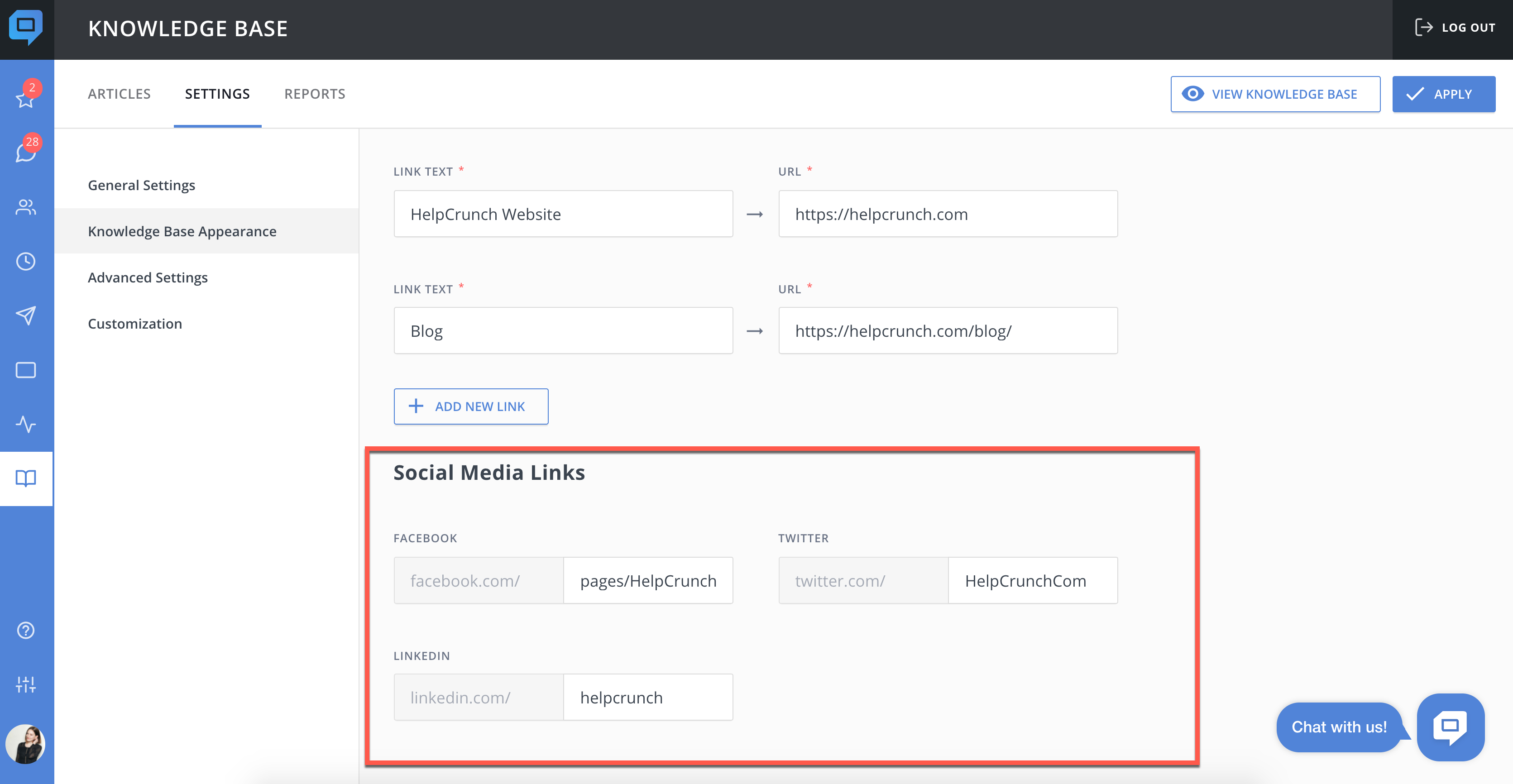Switch to the Reports tab
Viewport: 1513px width, 784px height.
(315, 94)
